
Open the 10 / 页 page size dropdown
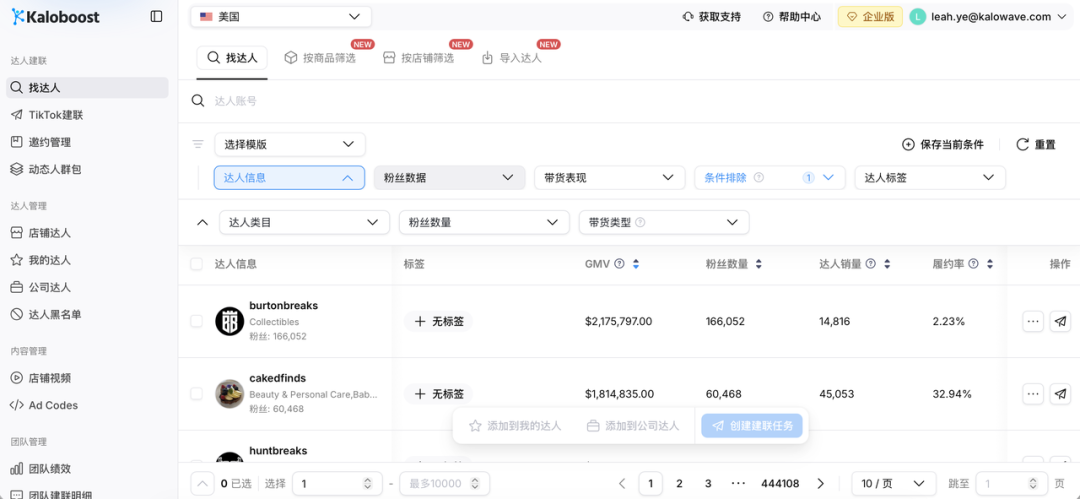coord(893,484)
